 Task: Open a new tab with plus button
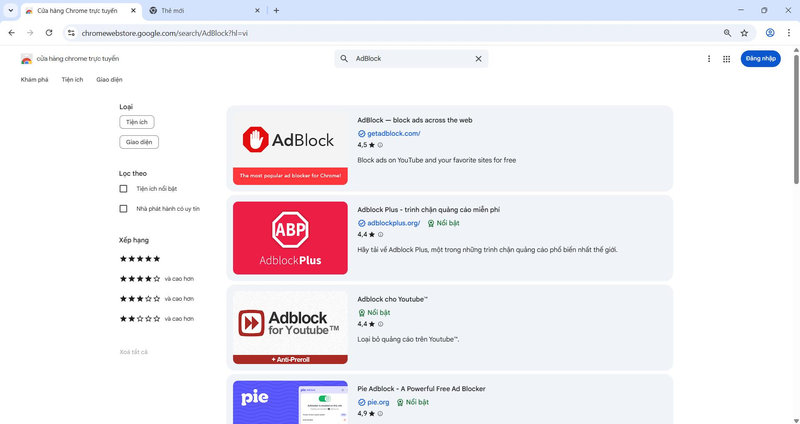pyautogui.click(x=276, y=10)
